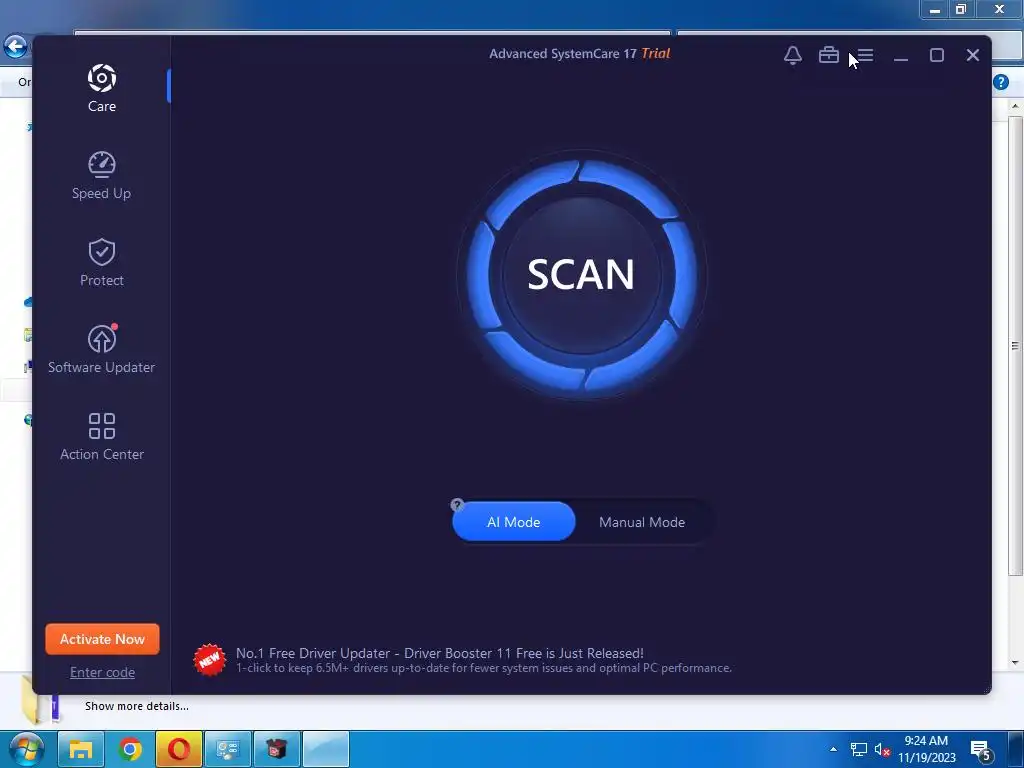Image resolution: width=1024 pixels, height=768 pixels.
Task: Open the Action Center notifications tray icon
Action: coord(982,750)
